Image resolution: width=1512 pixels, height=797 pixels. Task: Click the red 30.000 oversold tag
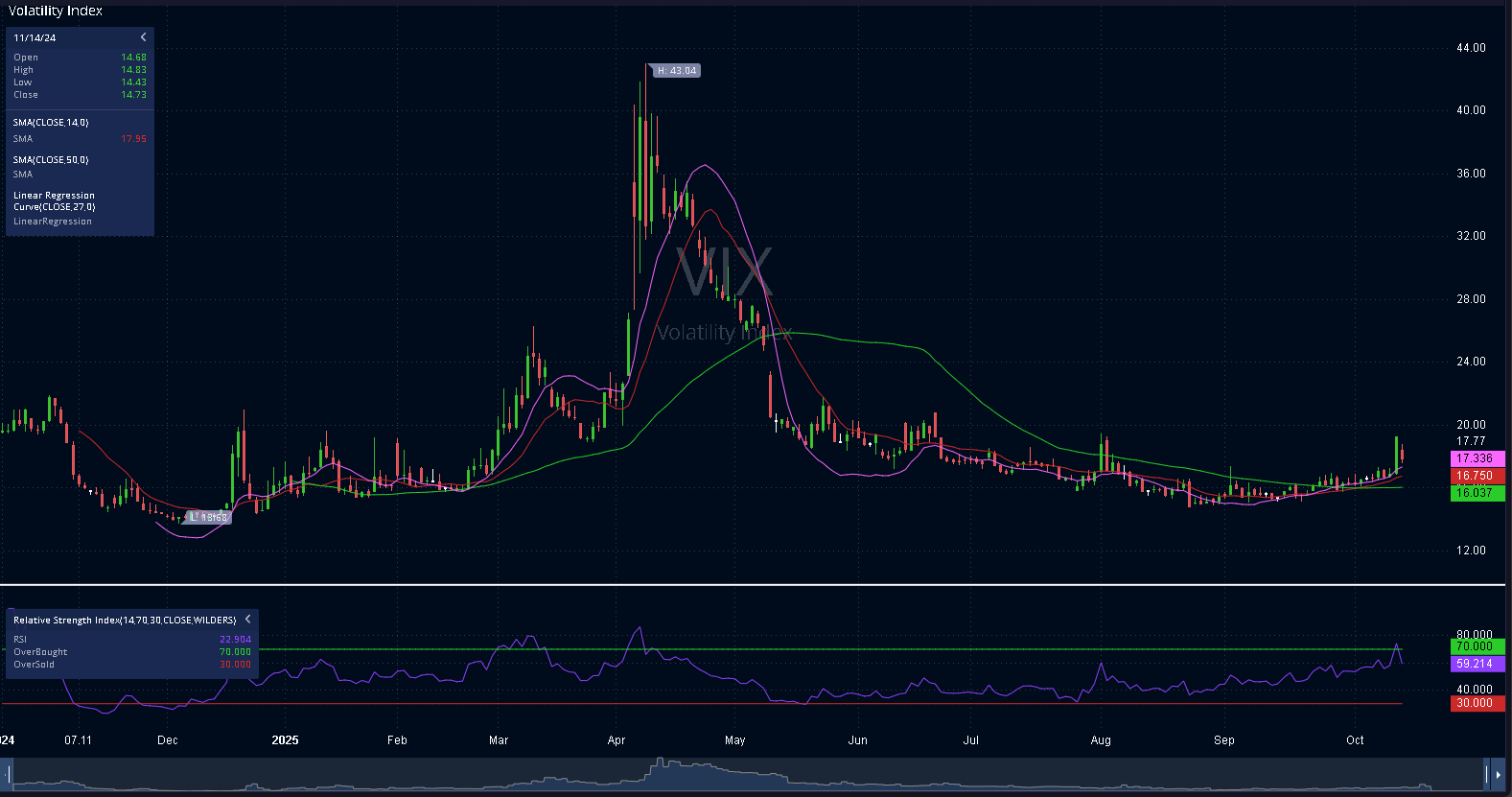click(x=1477, y=703)
